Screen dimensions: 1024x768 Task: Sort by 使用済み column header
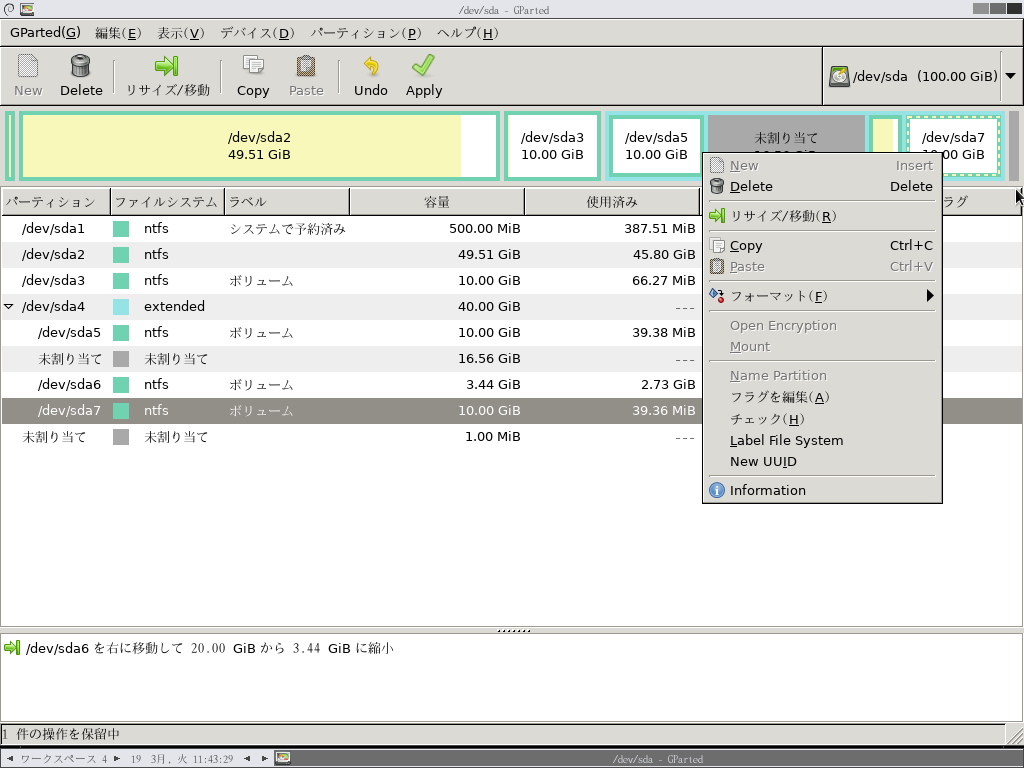(612, 202)
